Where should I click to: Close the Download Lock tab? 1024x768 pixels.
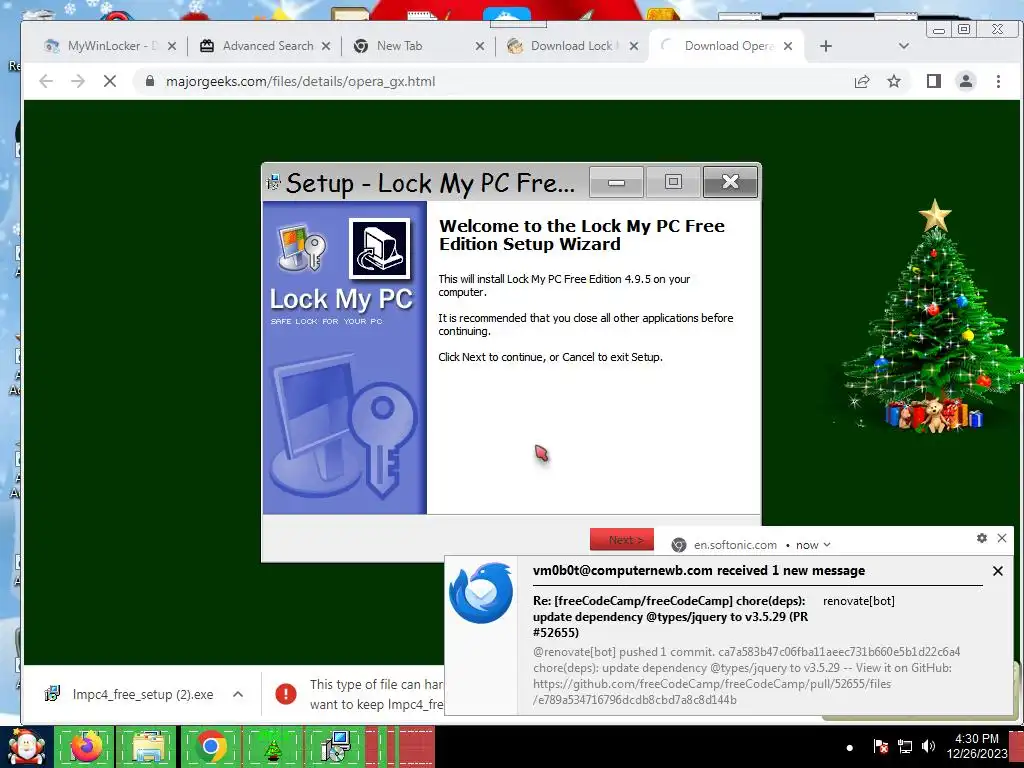pos(633,46)
